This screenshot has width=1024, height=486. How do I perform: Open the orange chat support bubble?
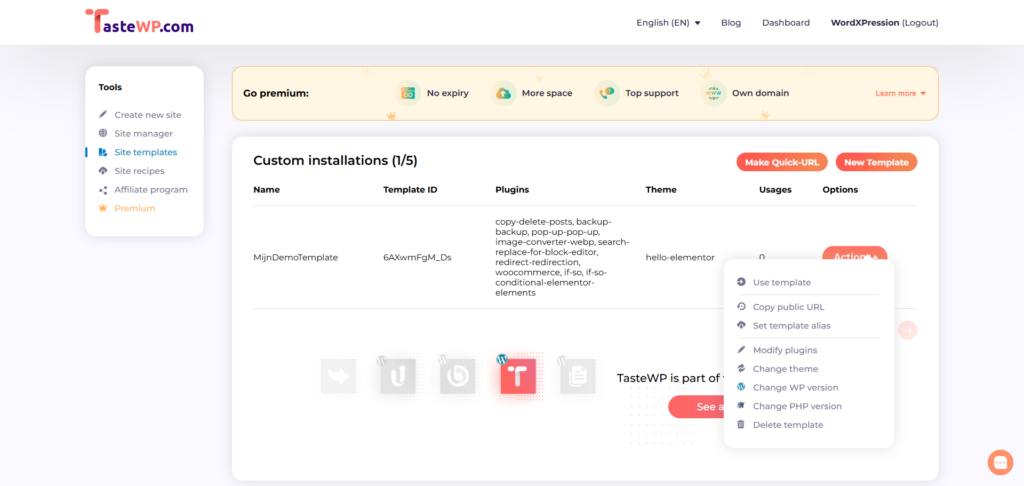(x=1000, y=462)
